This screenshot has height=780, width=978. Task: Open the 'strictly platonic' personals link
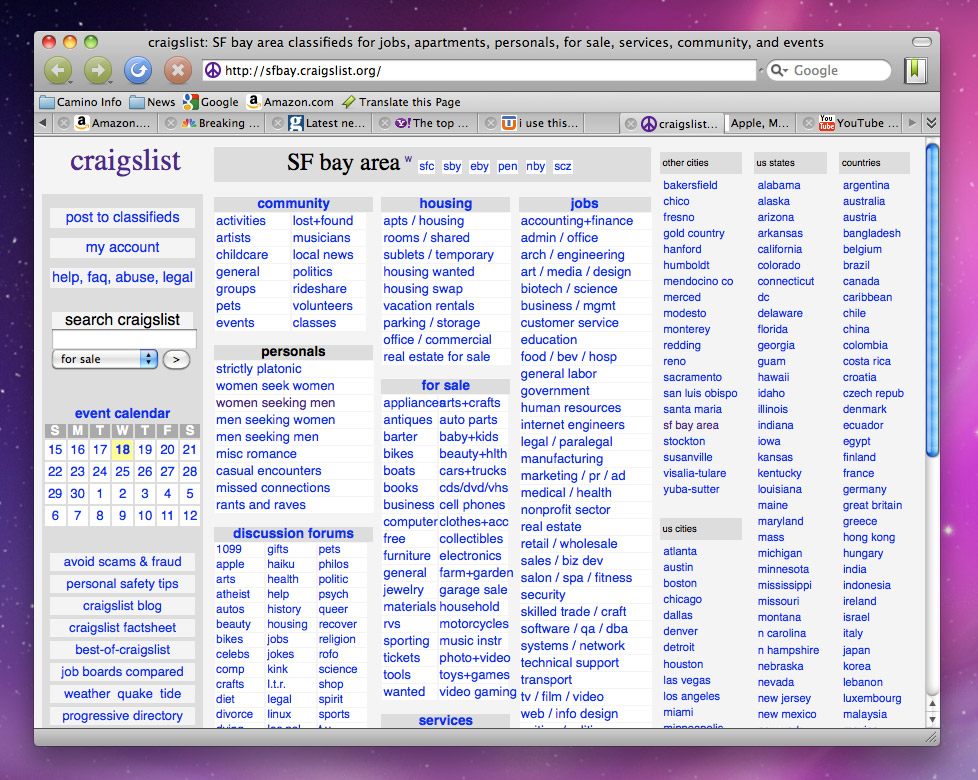pyautogui.click(x=258, y=368)
